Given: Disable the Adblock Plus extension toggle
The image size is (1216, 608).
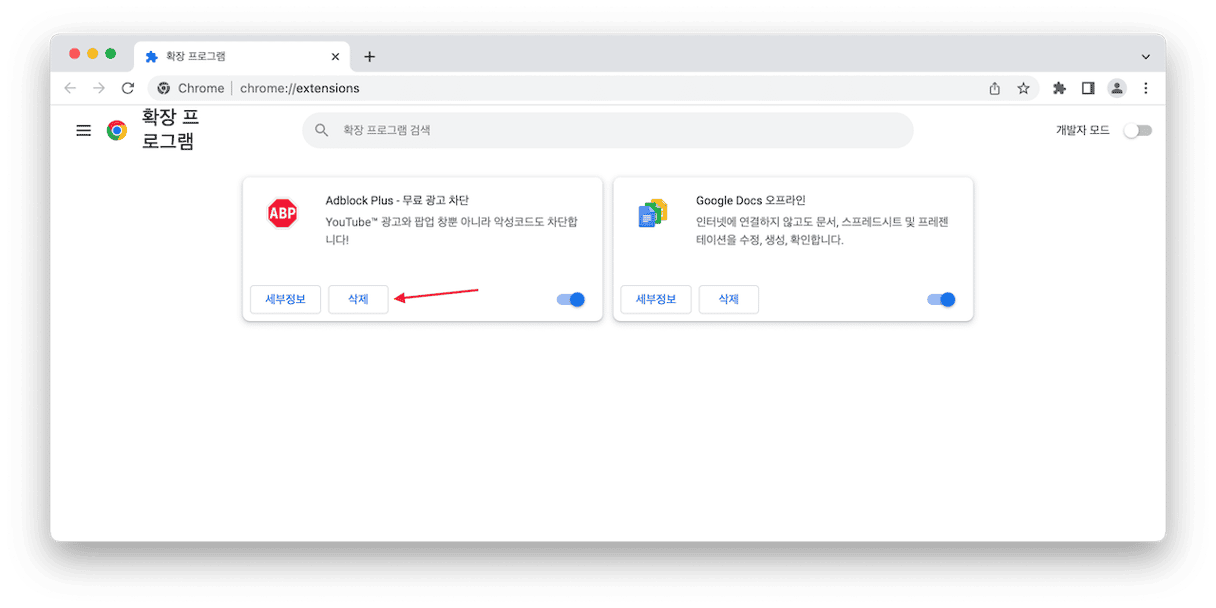Looking at the screenshot, I should [571, 299].
